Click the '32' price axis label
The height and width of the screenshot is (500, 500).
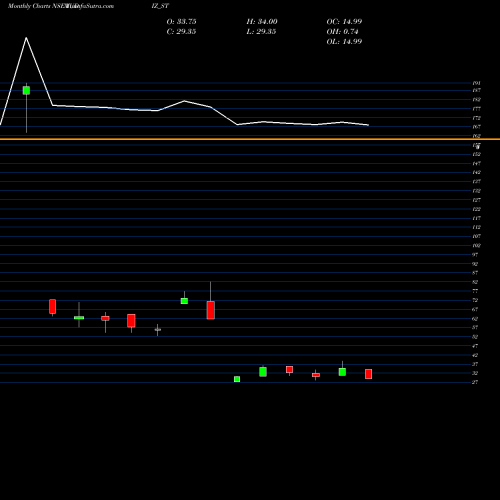[x=475, y=373]
